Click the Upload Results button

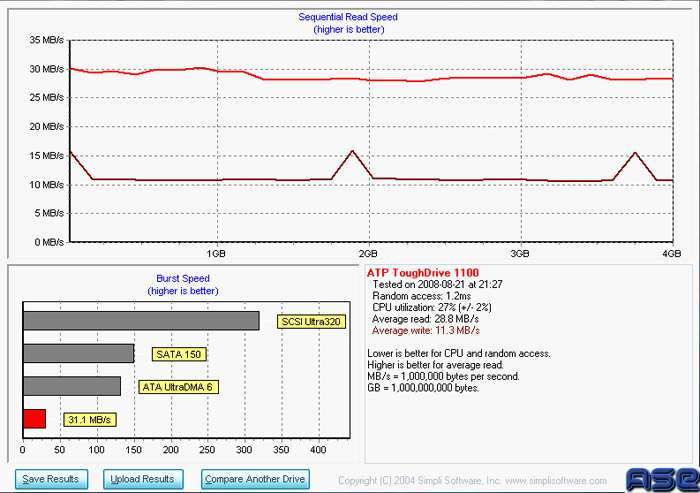[143, 479]
